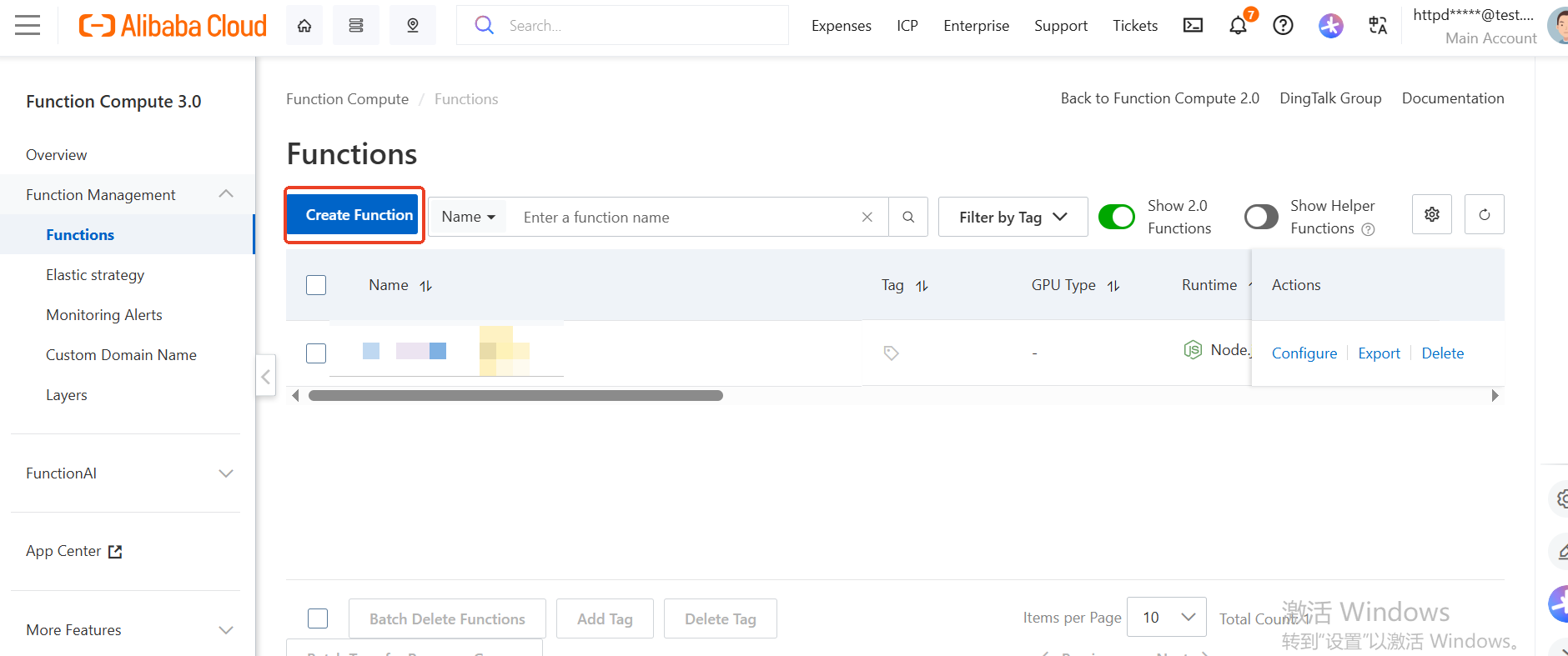The image size is (1568, 656).
Task: Open Support in top menu
Action: point(1061,26)
